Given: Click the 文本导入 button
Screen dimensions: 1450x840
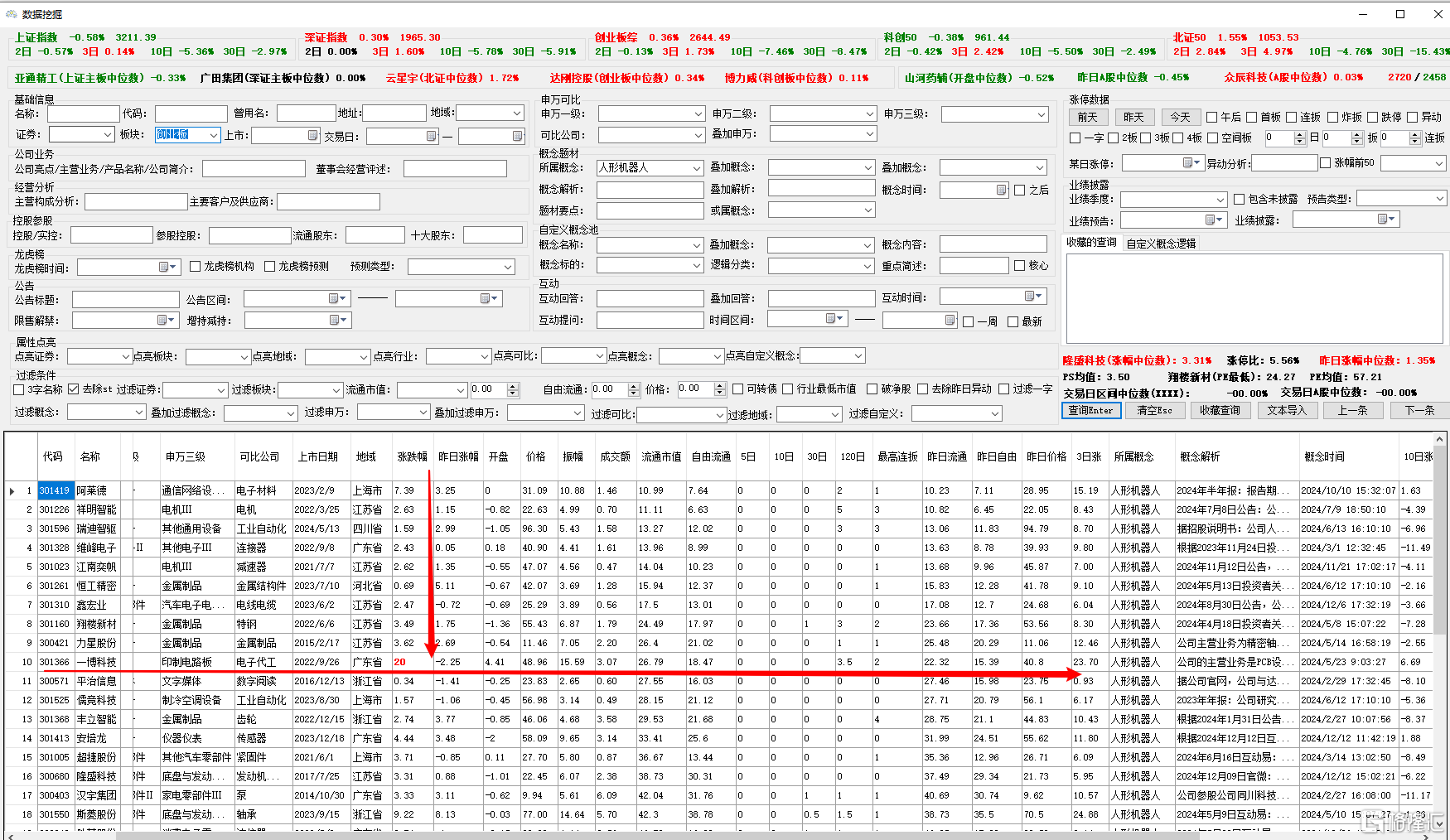Looking at the screenshot, I should click(1287, 411).
